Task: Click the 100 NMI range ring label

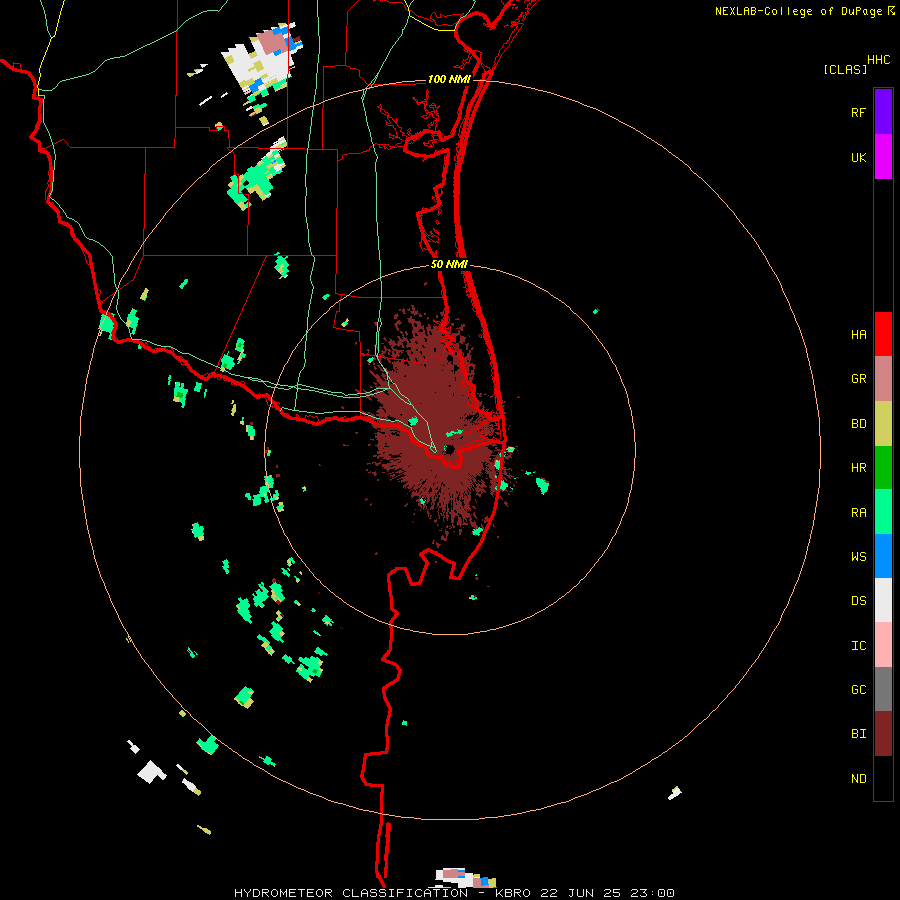Action: pyautogui.click(x=449, y=79)
